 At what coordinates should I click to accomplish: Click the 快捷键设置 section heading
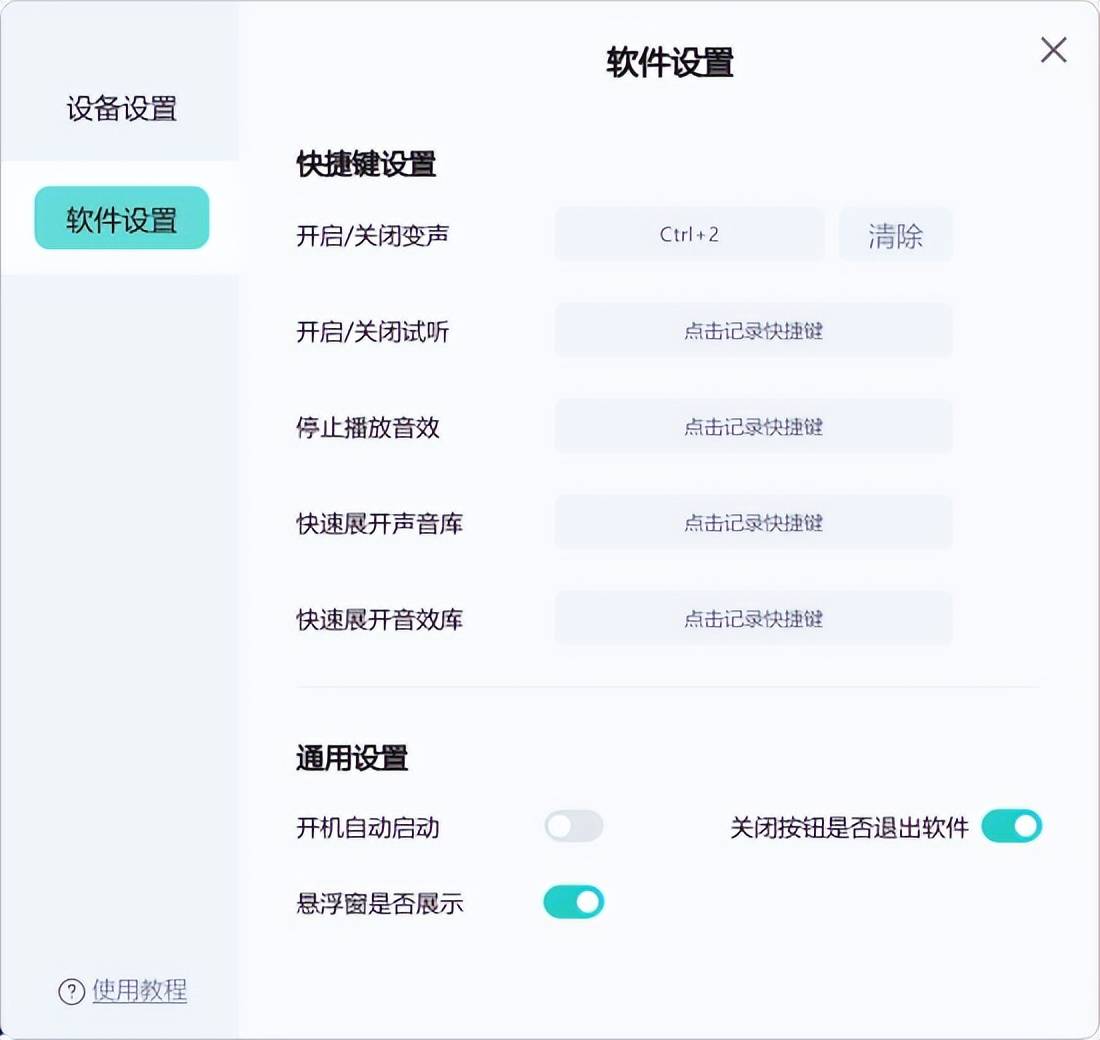[x=366, y=164]
